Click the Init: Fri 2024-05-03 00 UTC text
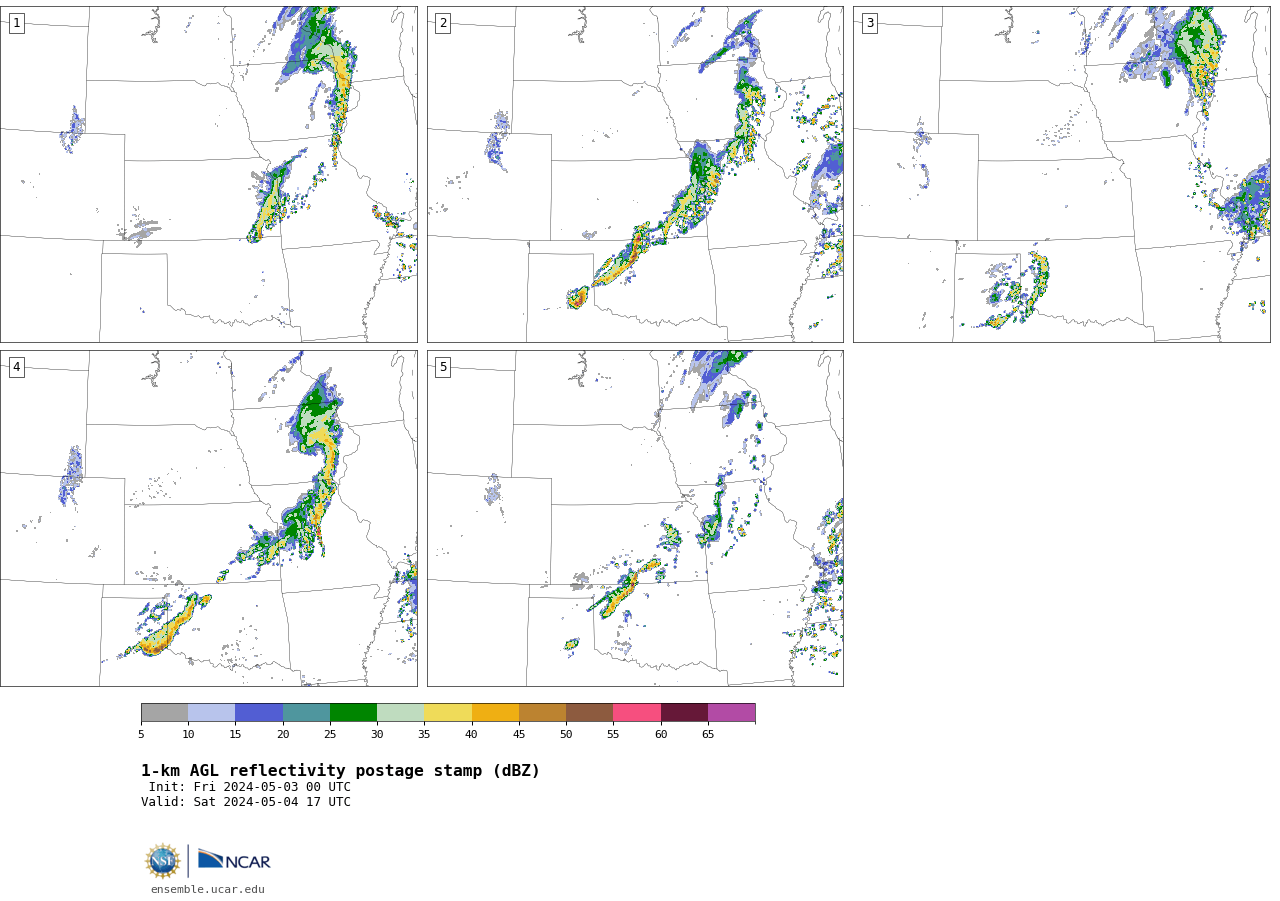The image size is (1280, 901). (x=250, y=787)
